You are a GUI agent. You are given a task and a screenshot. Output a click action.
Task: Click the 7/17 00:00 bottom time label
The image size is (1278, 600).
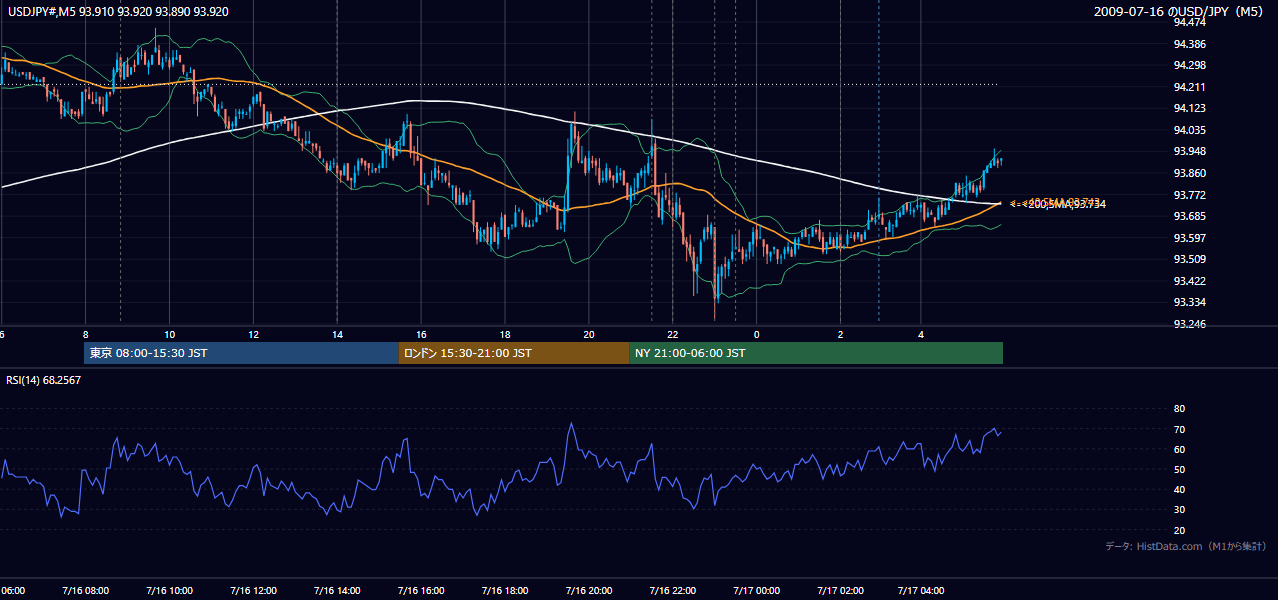click(x=756, y=590)
